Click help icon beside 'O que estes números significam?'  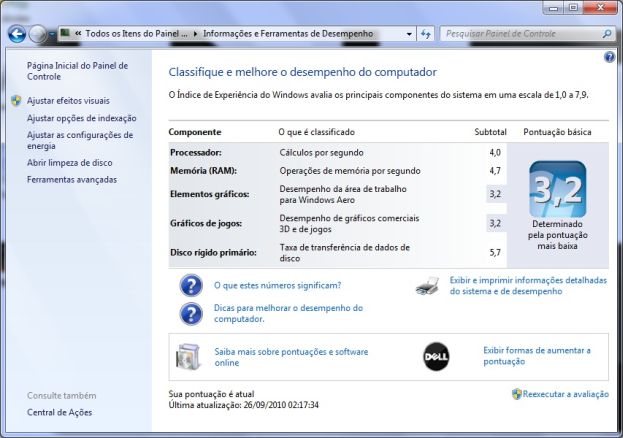coord(191,285)
